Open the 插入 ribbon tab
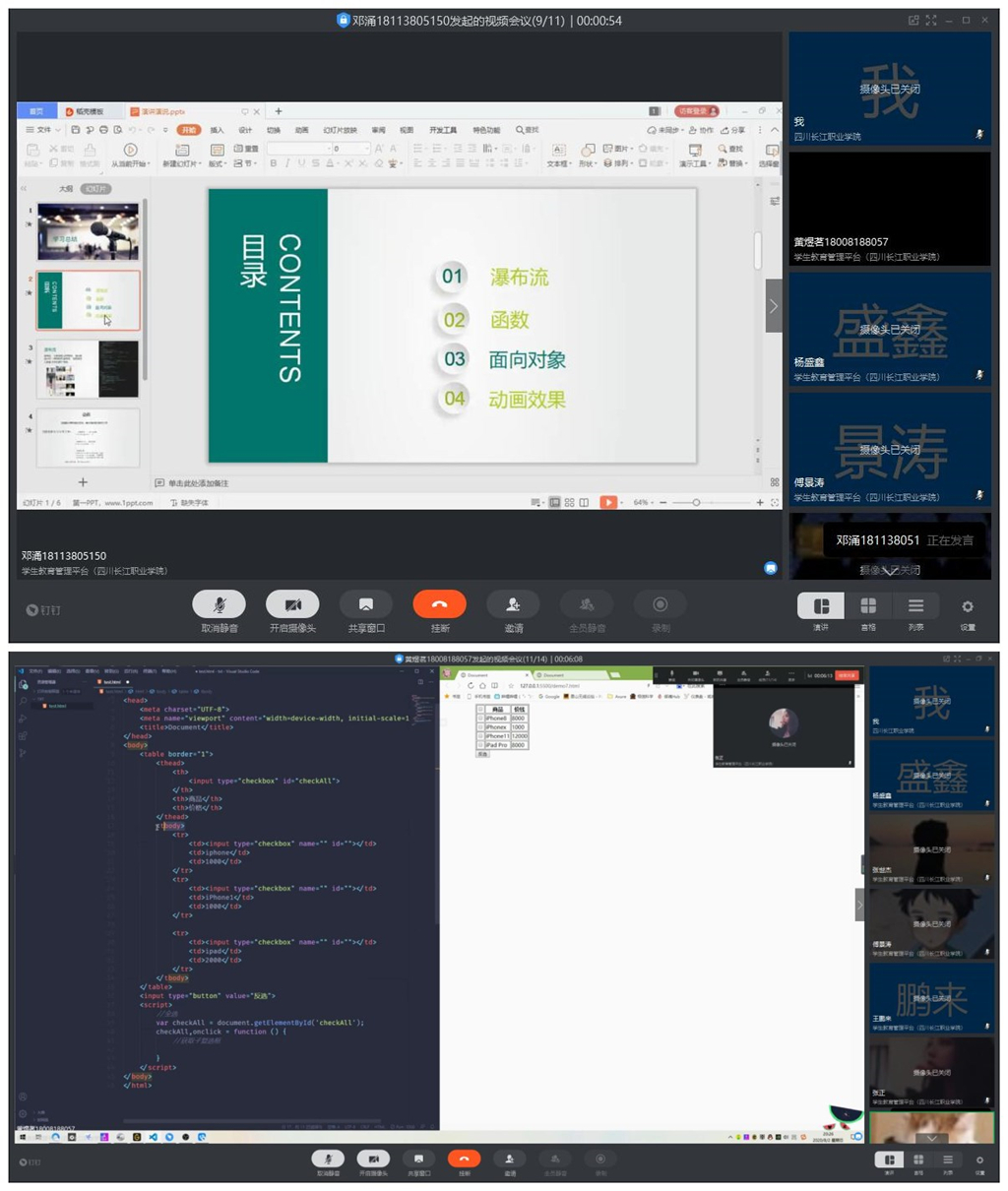 coord(217,130)
